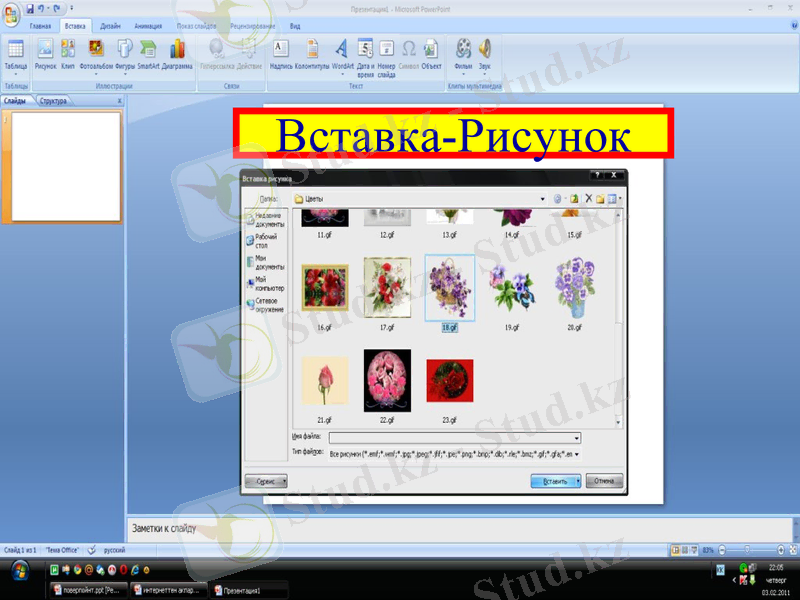Switch to the Дизайн ribbon tab
800x600 pixels.
click(x=108, y=27)
